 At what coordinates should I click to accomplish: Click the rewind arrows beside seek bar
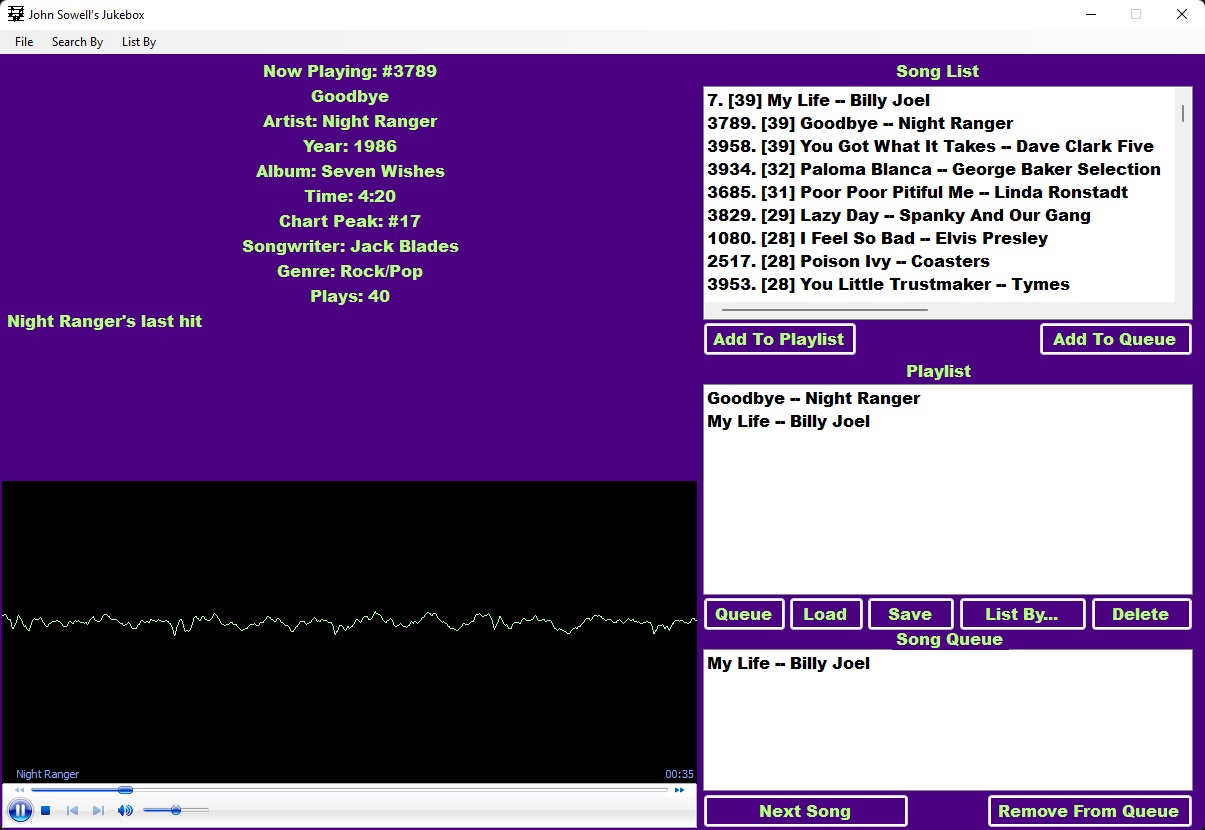(x=19, y=790)
